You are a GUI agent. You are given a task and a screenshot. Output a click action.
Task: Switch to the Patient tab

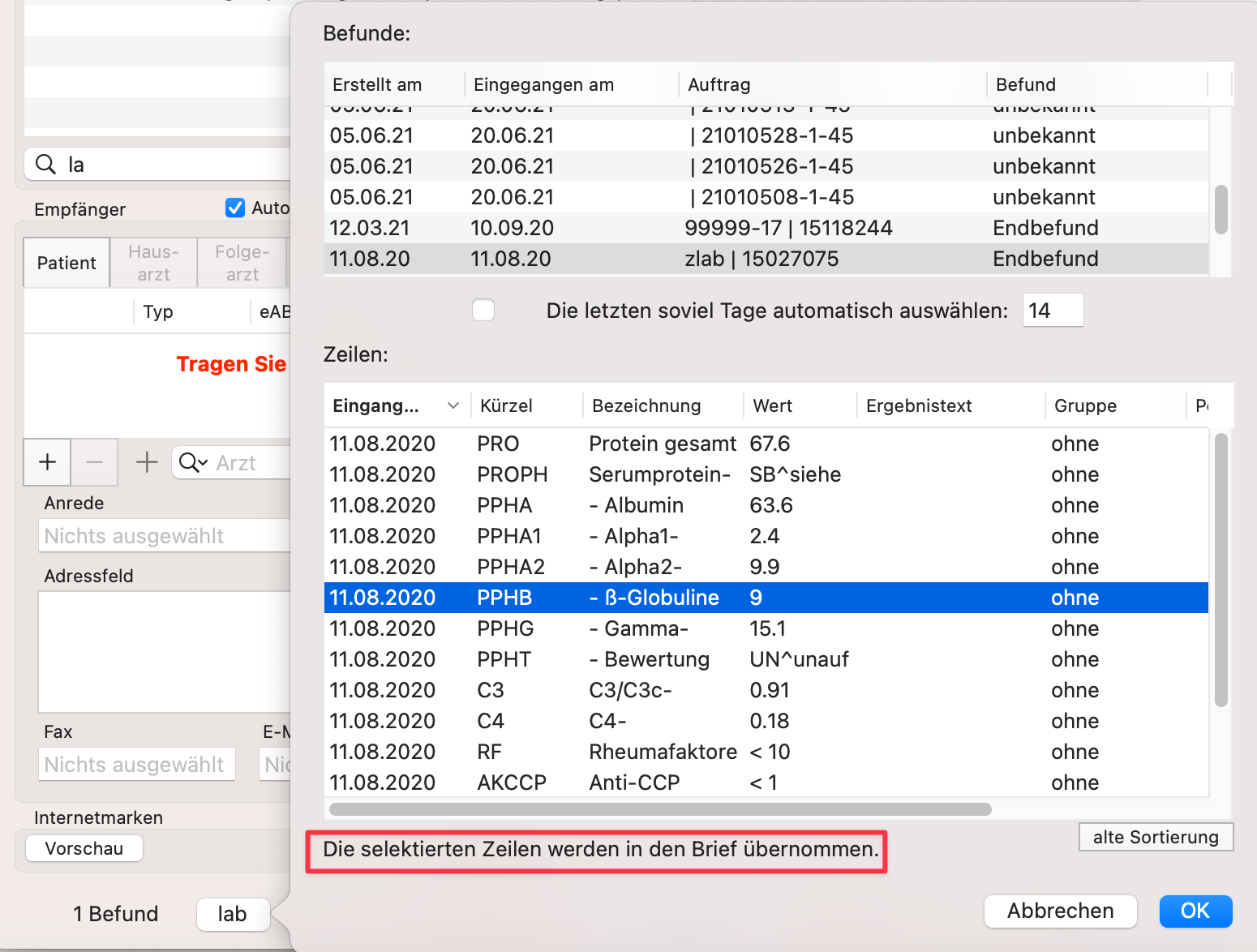point(66,263)
